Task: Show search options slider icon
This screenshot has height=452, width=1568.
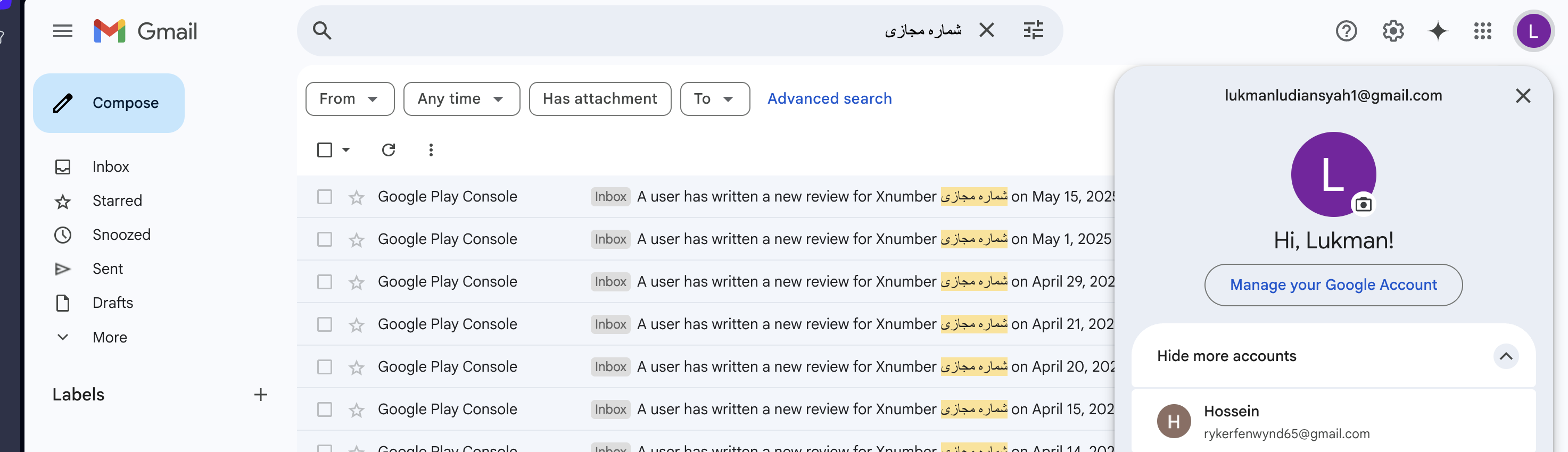Action: click(1034, 30)
